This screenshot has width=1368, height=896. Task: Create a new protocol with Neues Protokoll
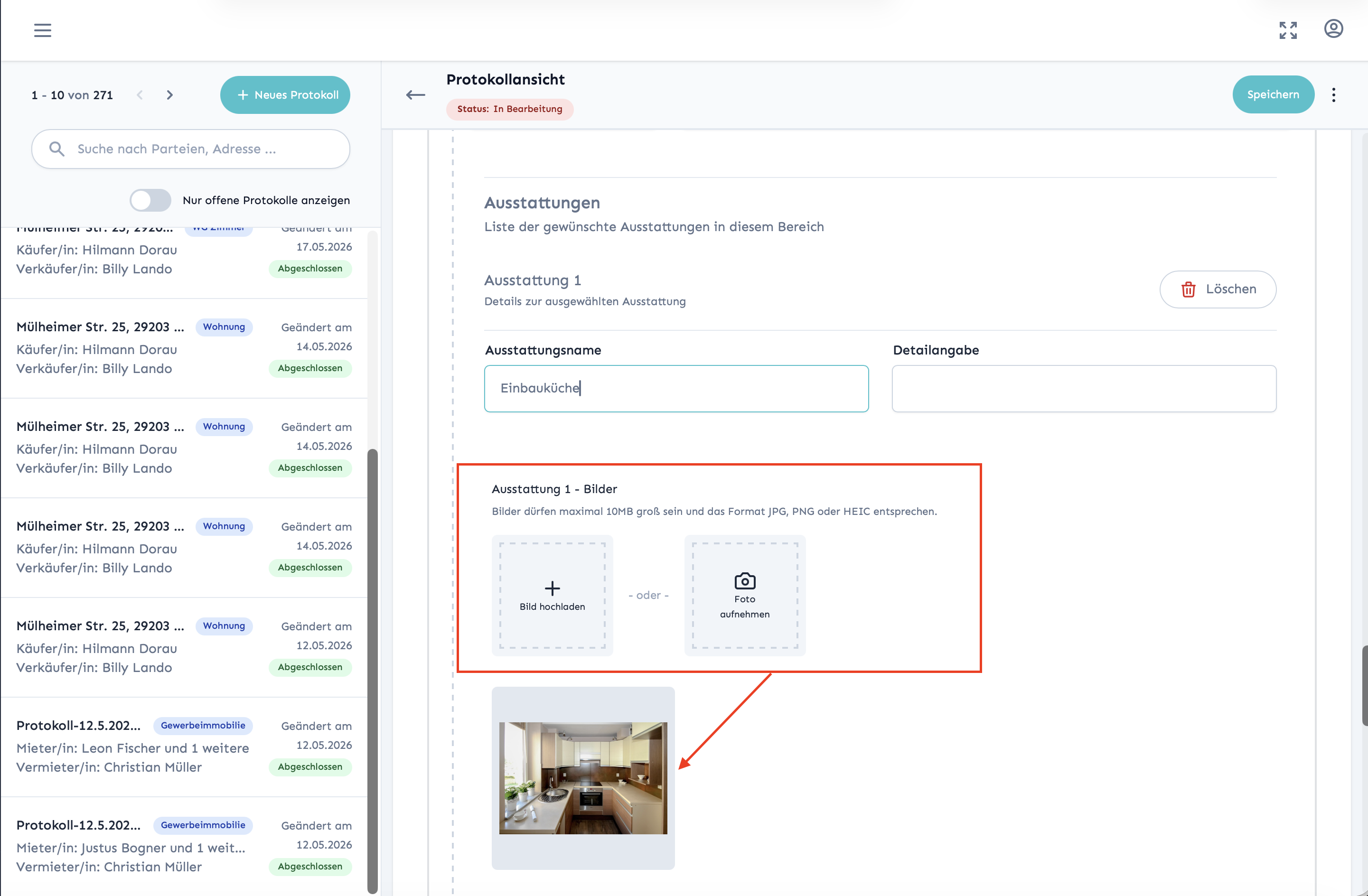tap(285, 95)
